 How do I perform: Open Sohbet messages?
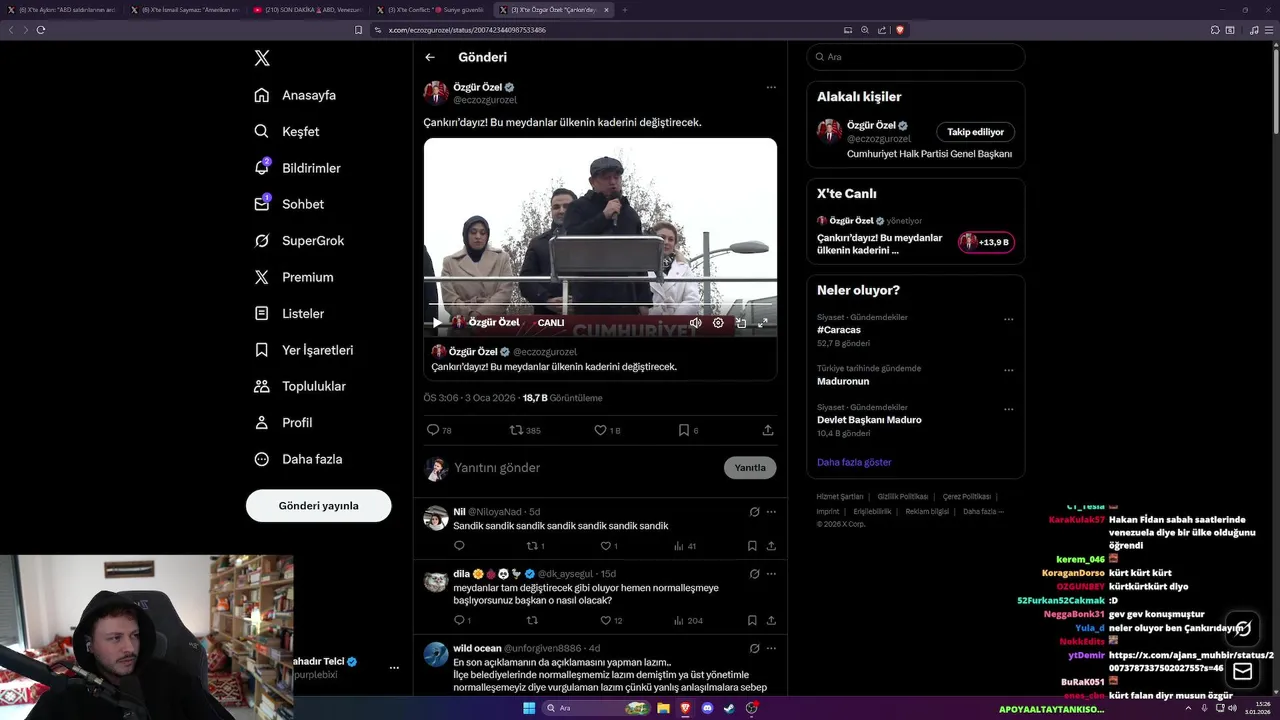[290, 204]
